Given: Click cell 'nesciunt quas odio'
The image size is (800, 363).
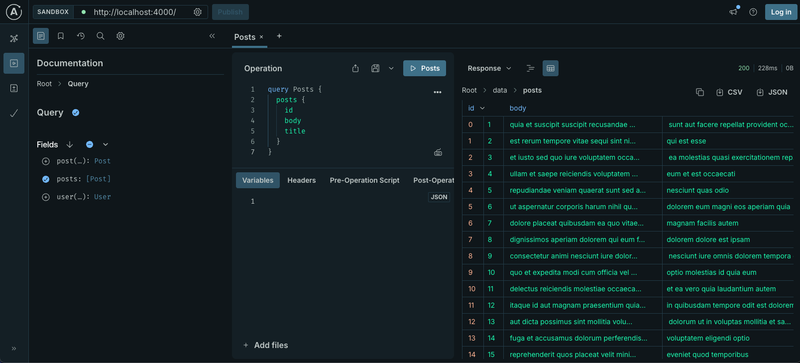Looking at the screenshot, I should coord(697,190).
